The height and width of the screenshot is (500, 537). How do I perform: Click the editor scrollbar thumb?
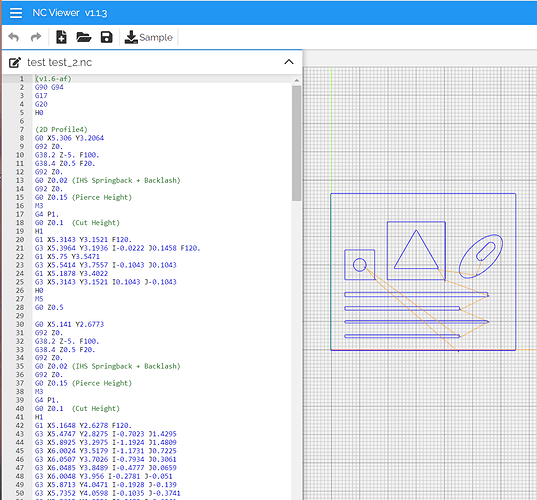click(x=297, y=143)
